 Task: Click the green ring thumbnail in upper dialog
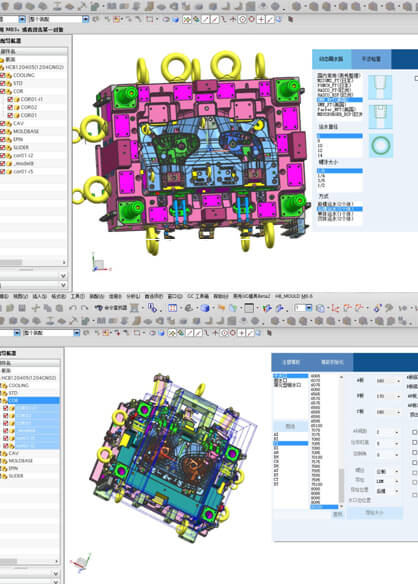click(x=380, y=146)
